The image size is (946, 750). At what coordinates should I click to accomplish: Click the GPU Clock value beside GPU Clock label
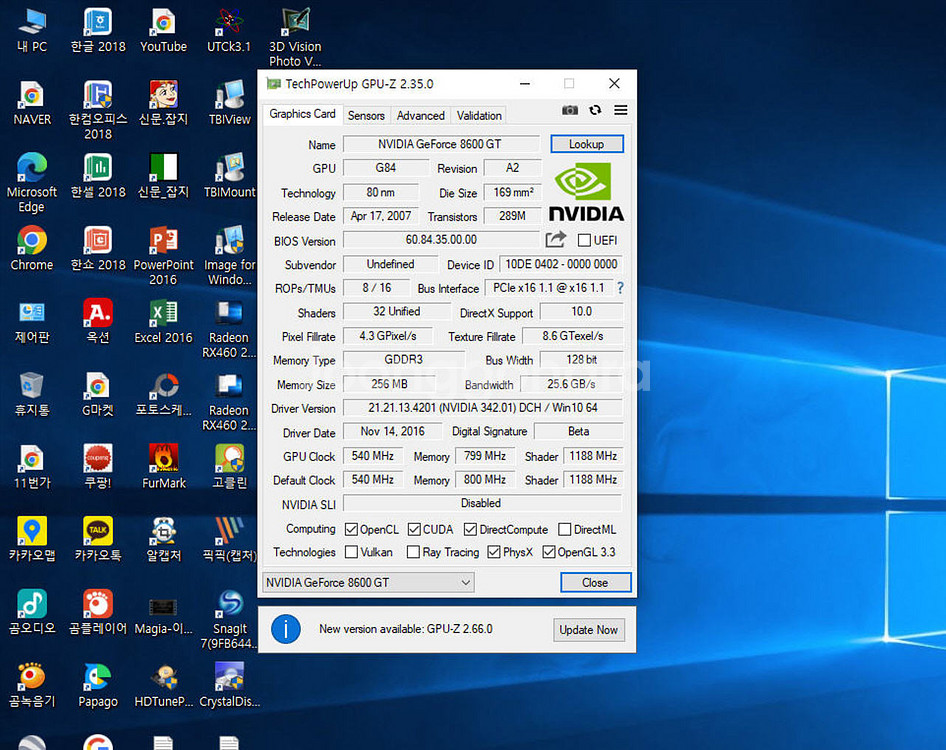pyautogui.click(x=373, y=456)
